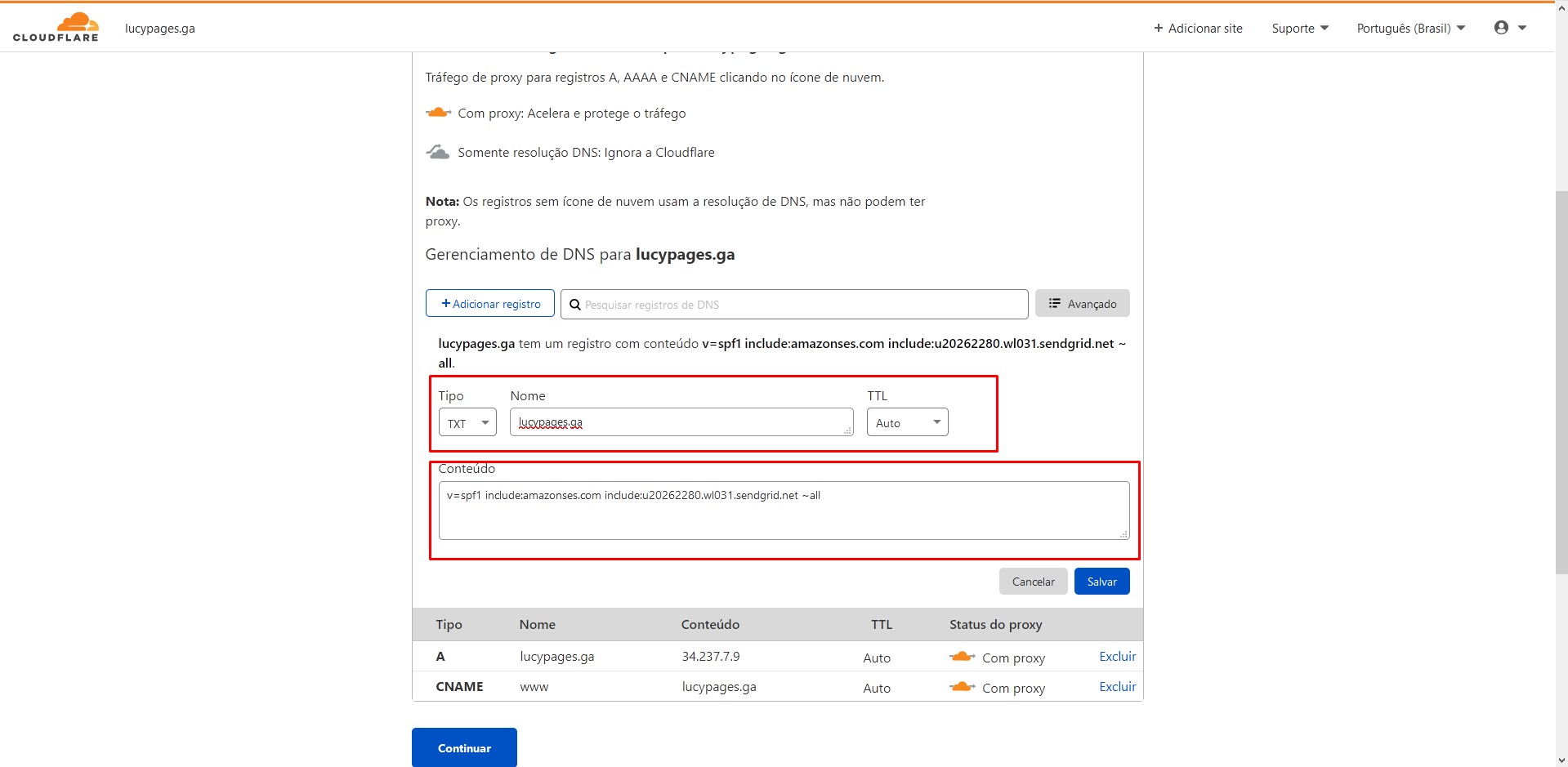This screenshot has height=767, width=1568.
Task: Click the Auto TTL cell in A row
Action: 877,658
